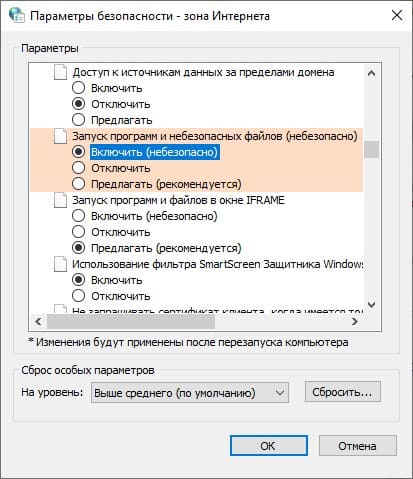Select 'Предлагать' under Доступ к источникам данных
The image size is (413, 479).
(x=78, y=120)
